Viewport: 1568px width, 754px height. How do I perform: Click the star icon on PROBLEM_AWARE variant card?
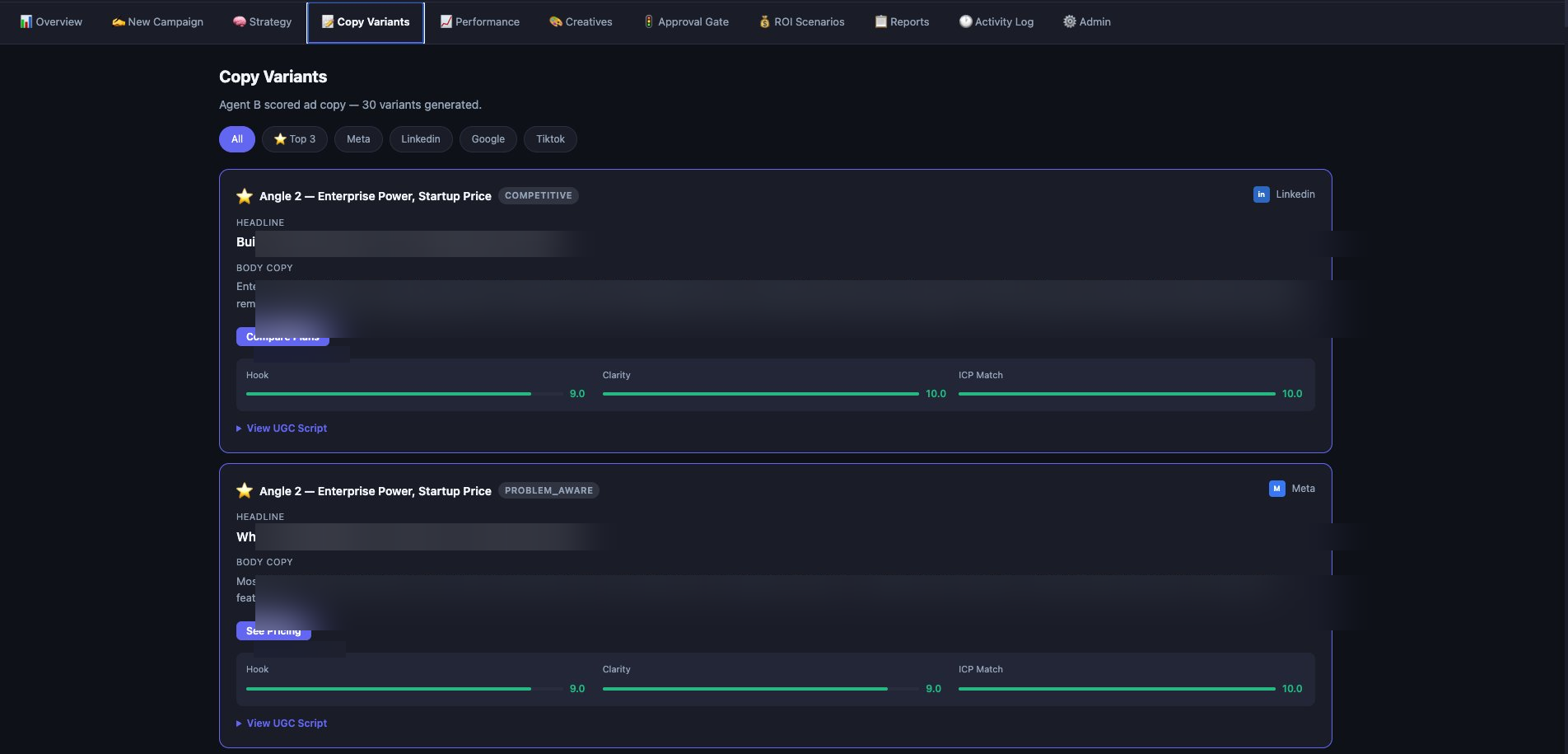coord(245,490)
